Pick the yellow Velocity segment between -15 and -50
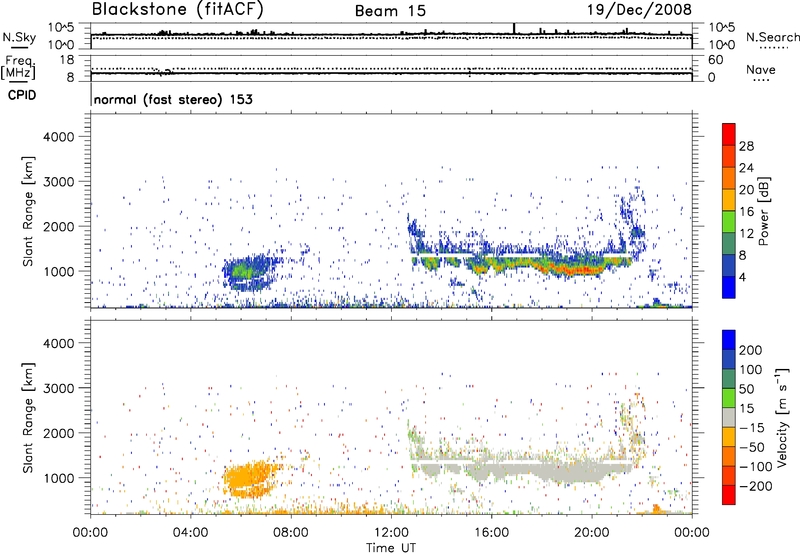Screen dimensions: 800x554 (729, 437)
